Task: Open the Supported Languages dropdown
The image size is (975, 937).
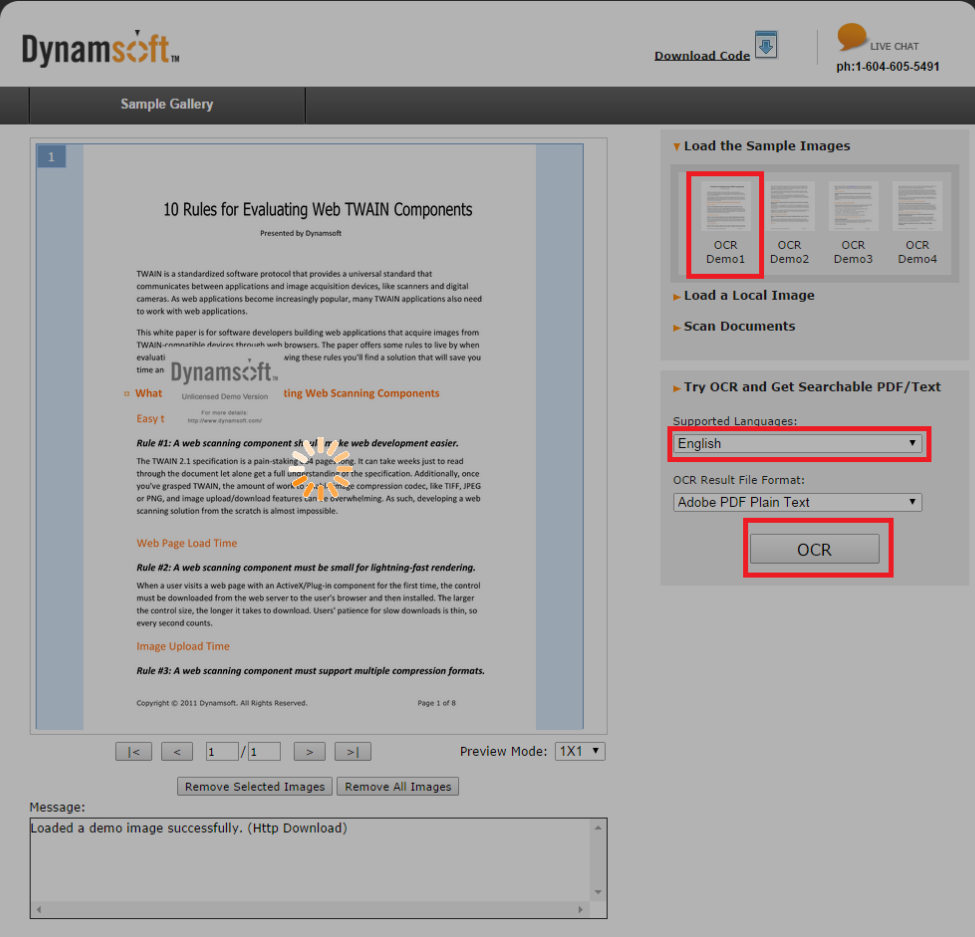Action: point(797,443)
